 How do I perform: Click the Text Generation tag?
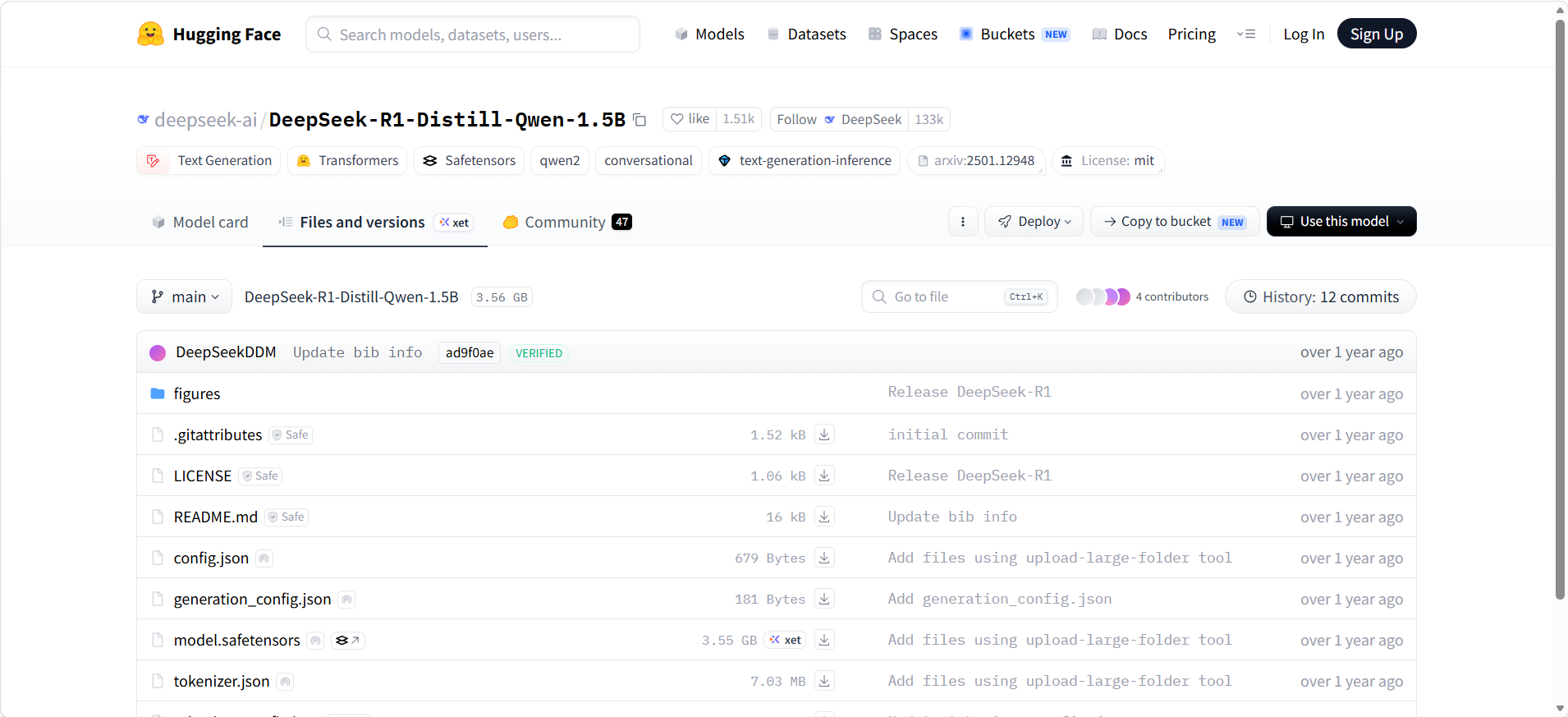click(209, 160)
